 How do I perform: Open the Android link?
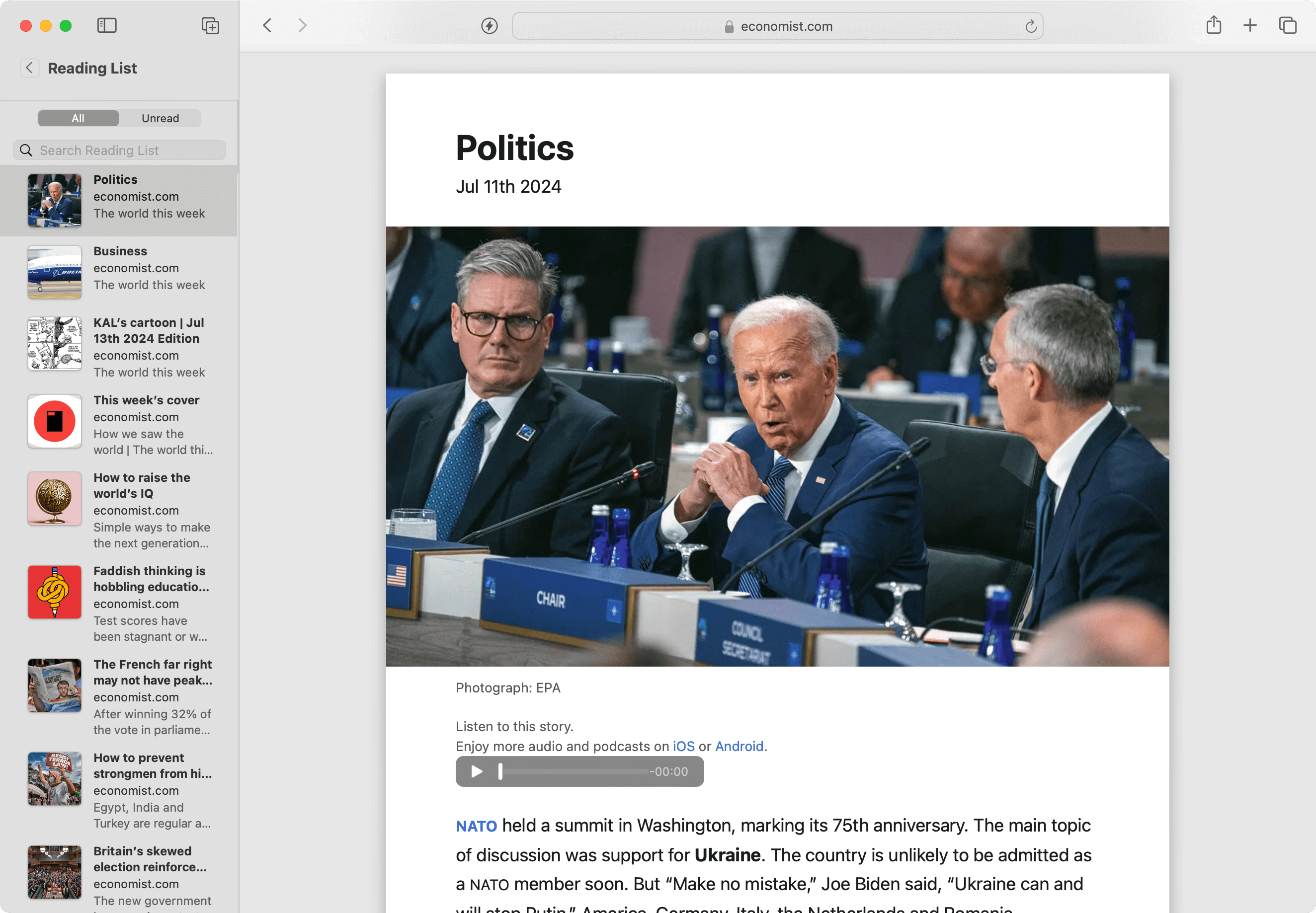(x=739, y=747)
